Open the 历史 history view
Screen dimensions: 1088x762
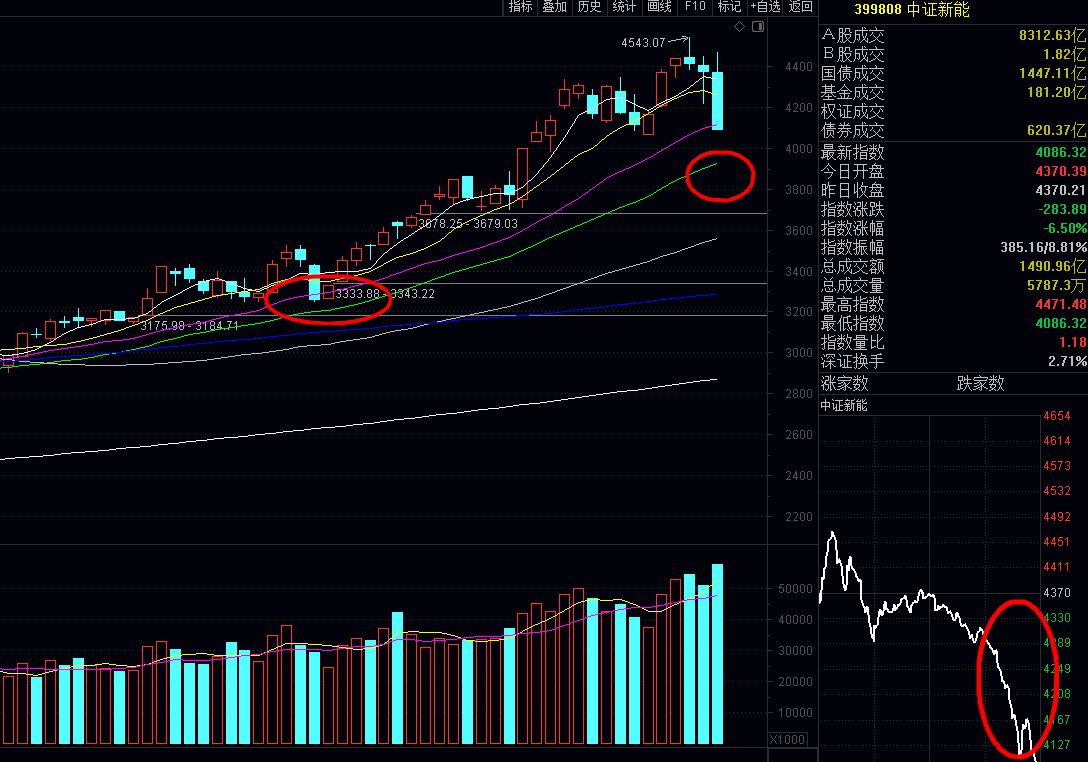[589, 7]
